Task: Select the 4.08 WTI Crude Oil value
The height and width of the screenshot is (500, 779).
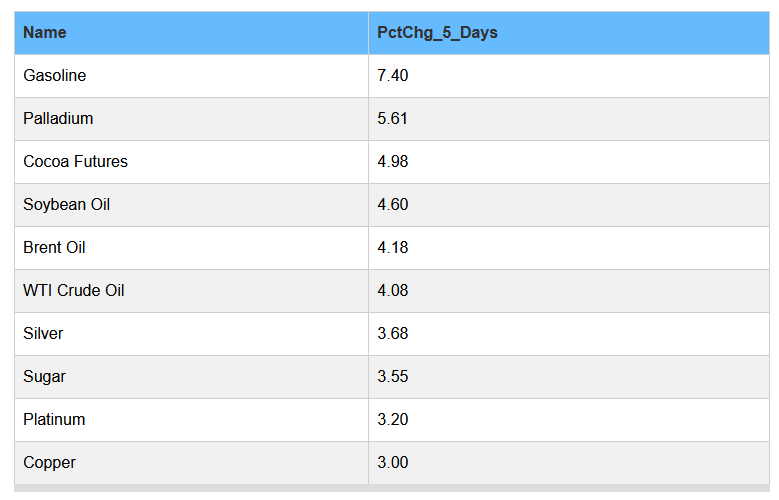Action: tap(393, 291)
